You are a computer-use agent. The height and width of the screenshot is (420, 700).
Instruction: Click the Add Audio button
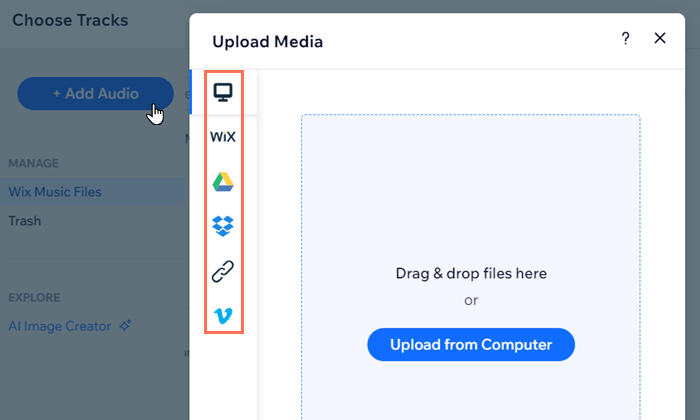point(96,94)
